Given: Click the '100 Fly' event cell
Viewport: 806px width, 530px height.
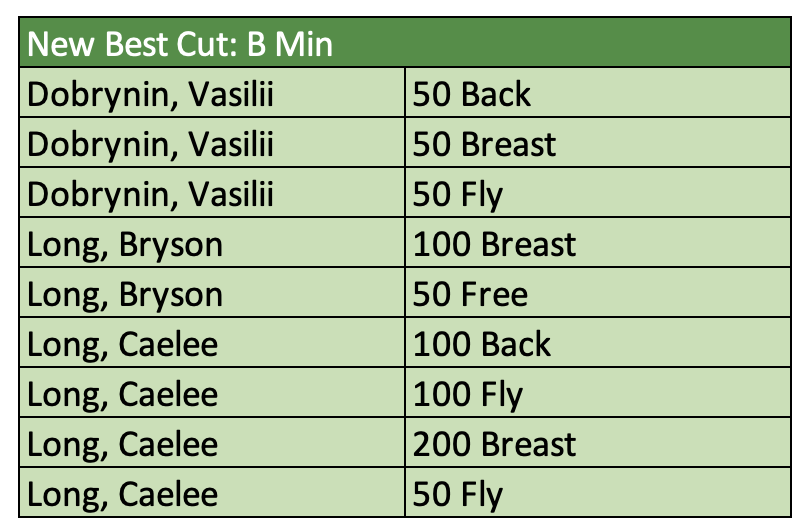Looking at the screenshot, I should (x=468, y=394).
